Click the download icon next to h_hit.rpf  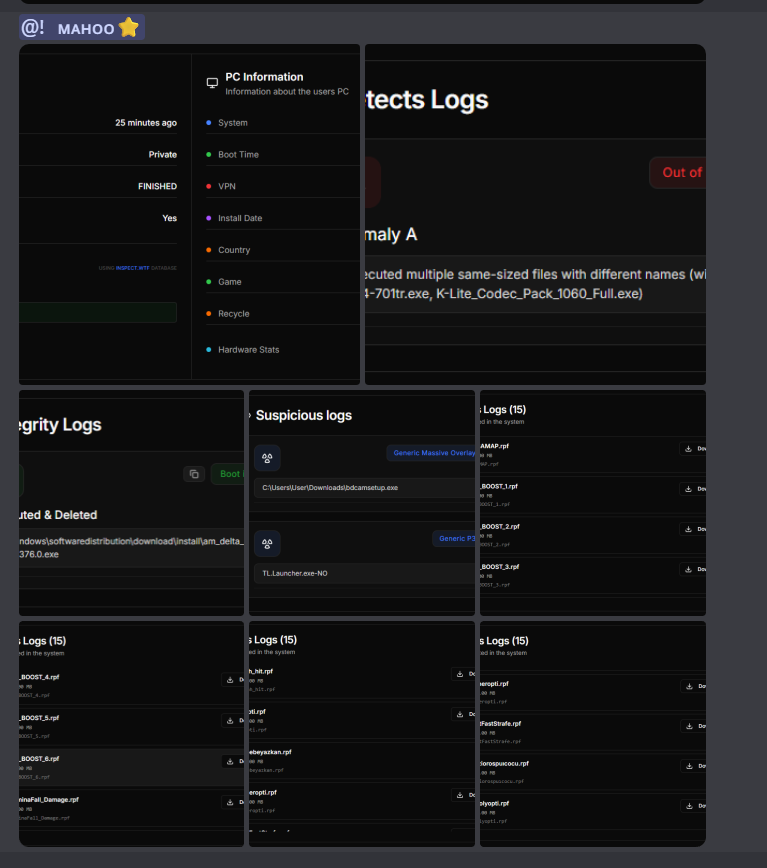(x=460, y=674)
